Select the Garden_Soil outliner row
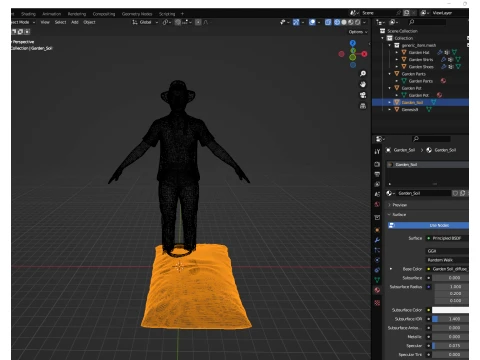Screen dimensions: 480x360 pos(420,102)
